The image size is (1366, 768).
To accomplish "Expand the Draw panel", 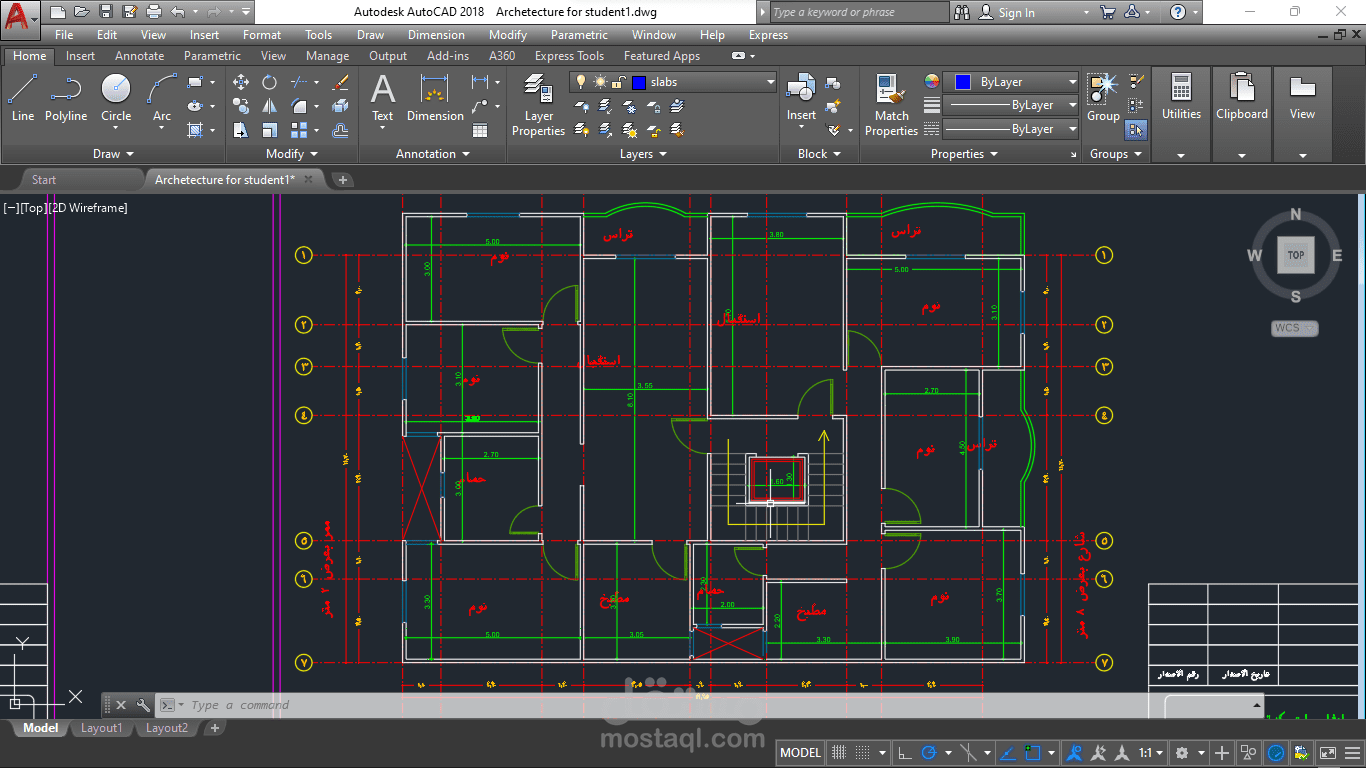I will (113, 154).
